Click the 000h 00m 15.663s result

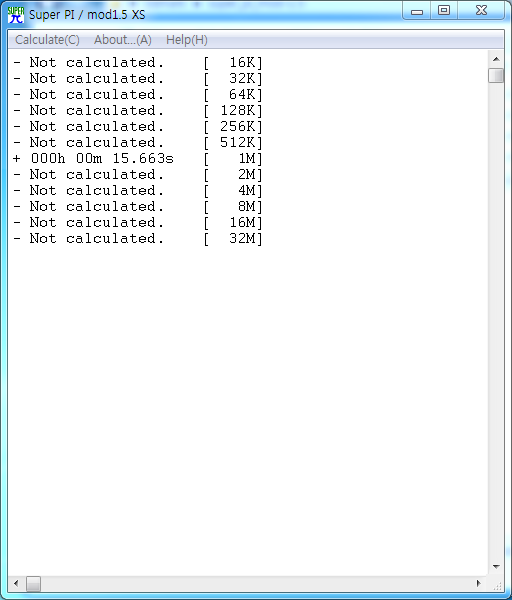[102, 158]
